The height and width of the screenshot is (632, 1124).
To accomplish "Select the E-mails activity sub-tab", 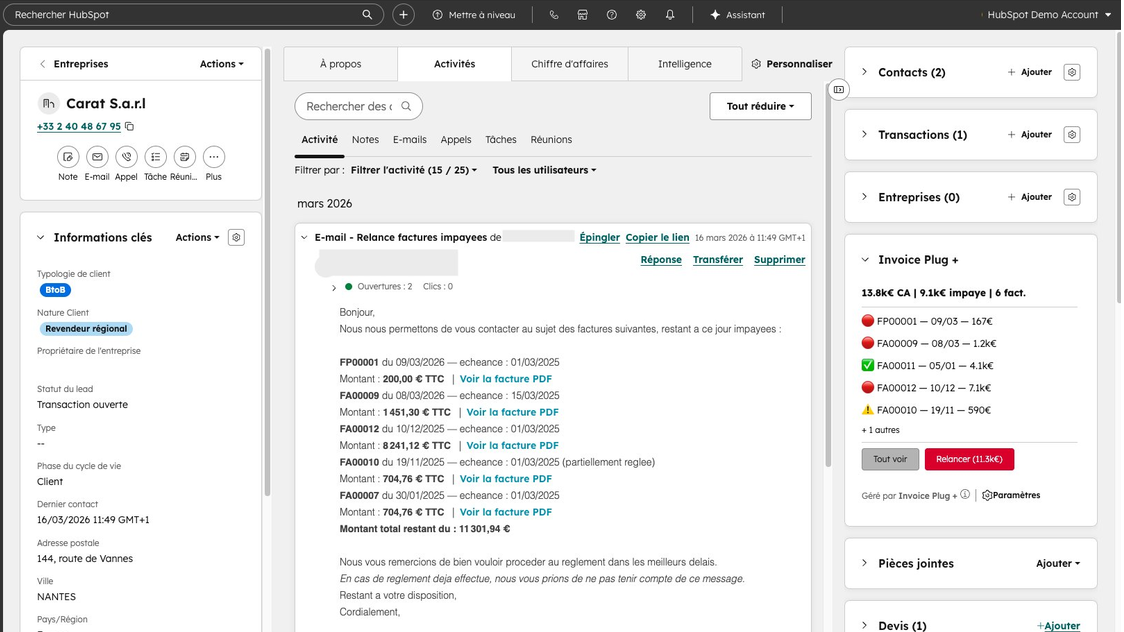I will coord(409,140).
